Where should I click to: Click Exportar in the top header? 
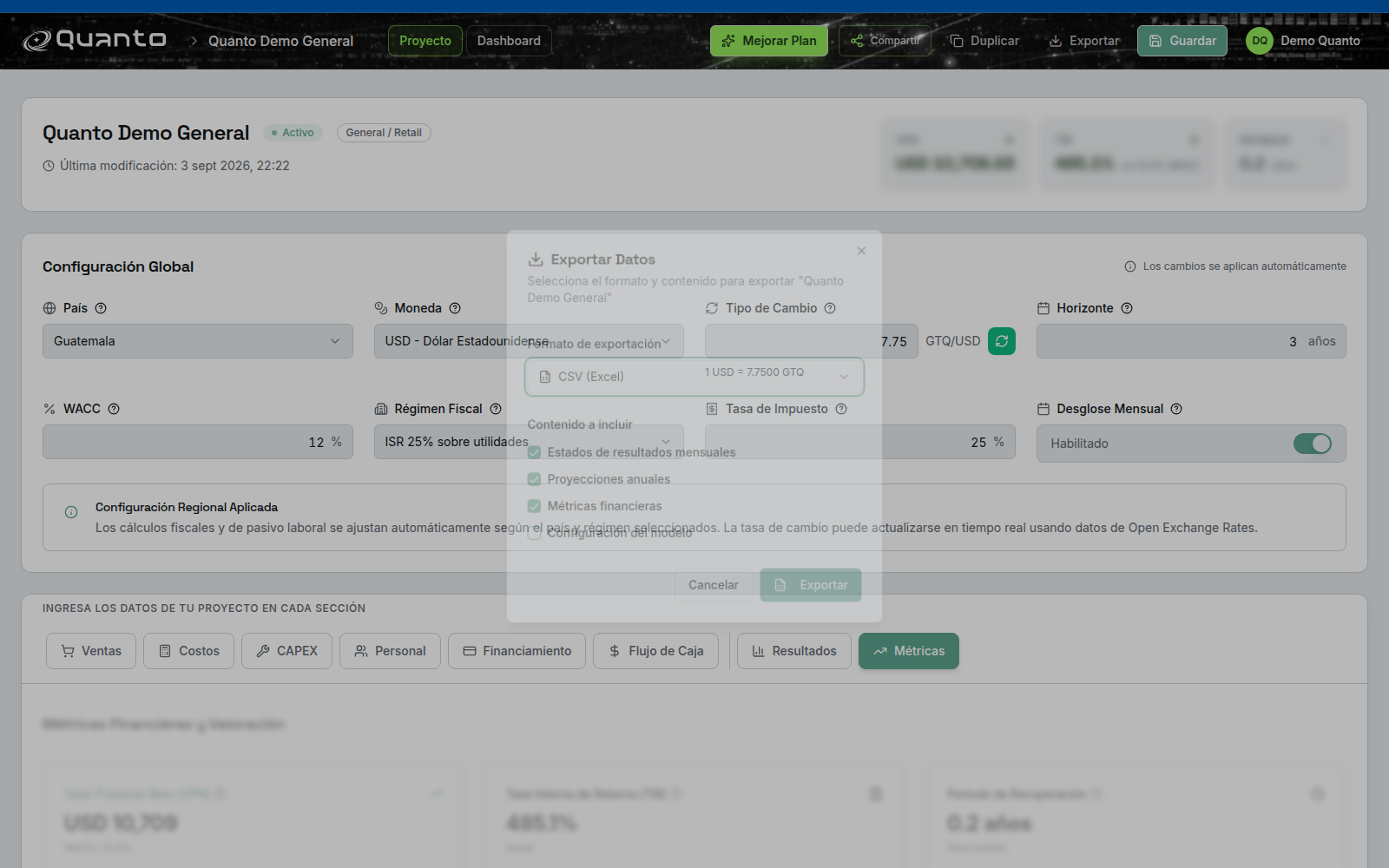(1084, 41)
